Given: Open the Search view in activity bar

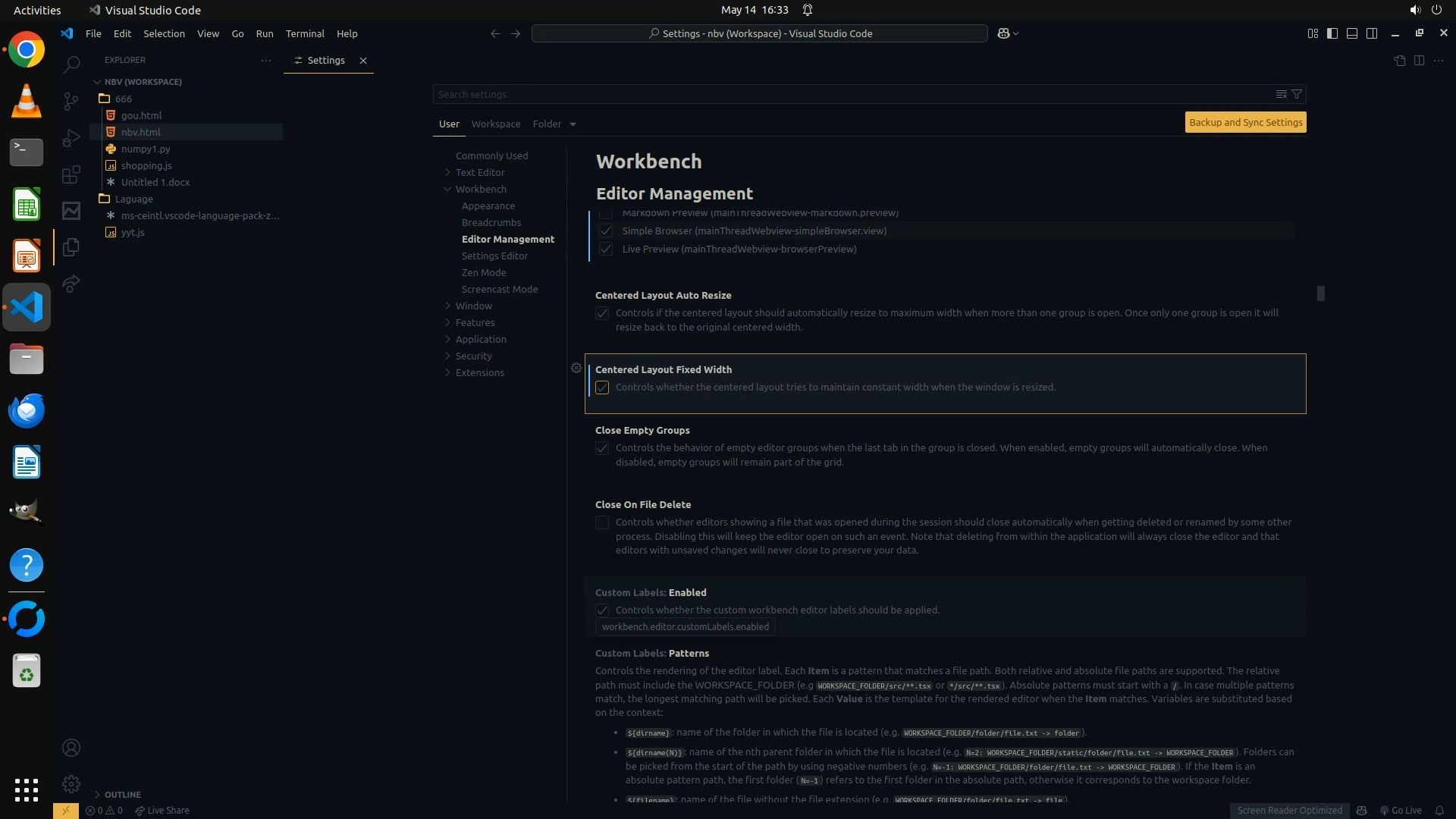Looking at the screenshot, I should pos(71,64).
